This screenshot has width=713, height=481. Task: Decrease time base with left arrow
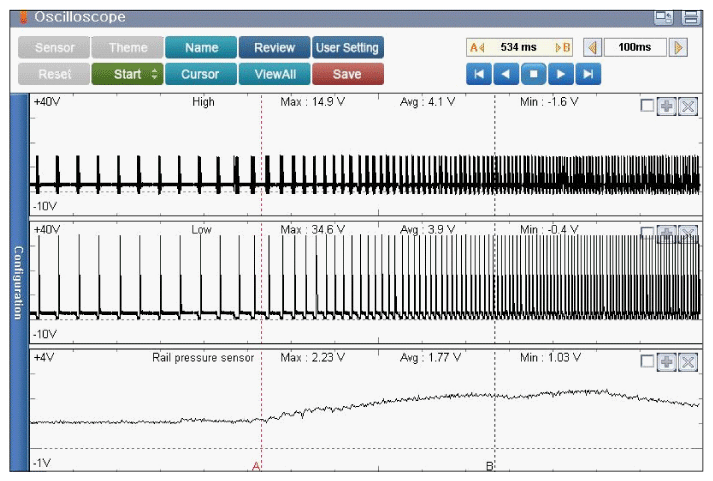pyautogui.click(x=591, y=47)
